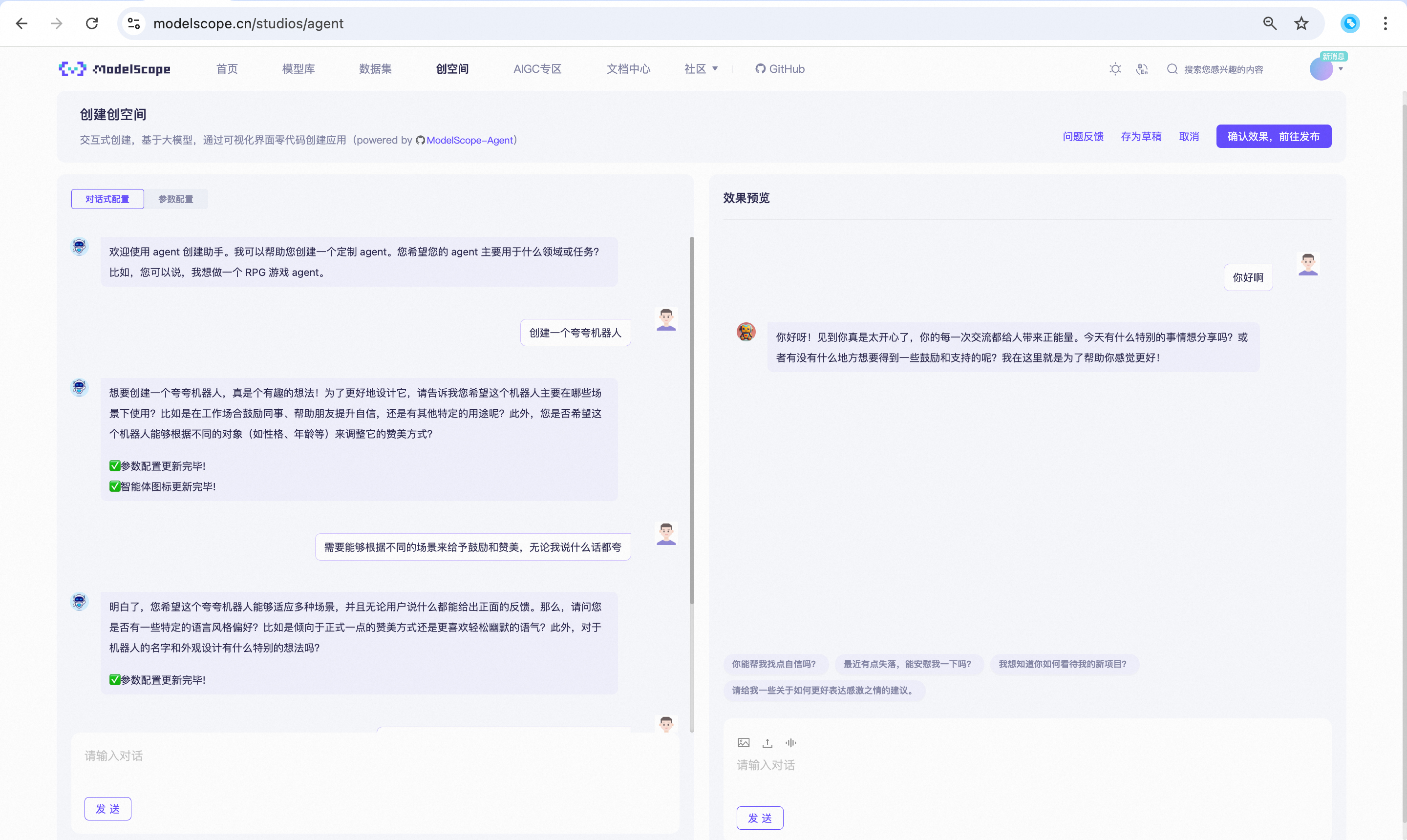Select the 对话式配置 tab
The width and height of the screenshot is (1407, 840).
click(107, 199)
